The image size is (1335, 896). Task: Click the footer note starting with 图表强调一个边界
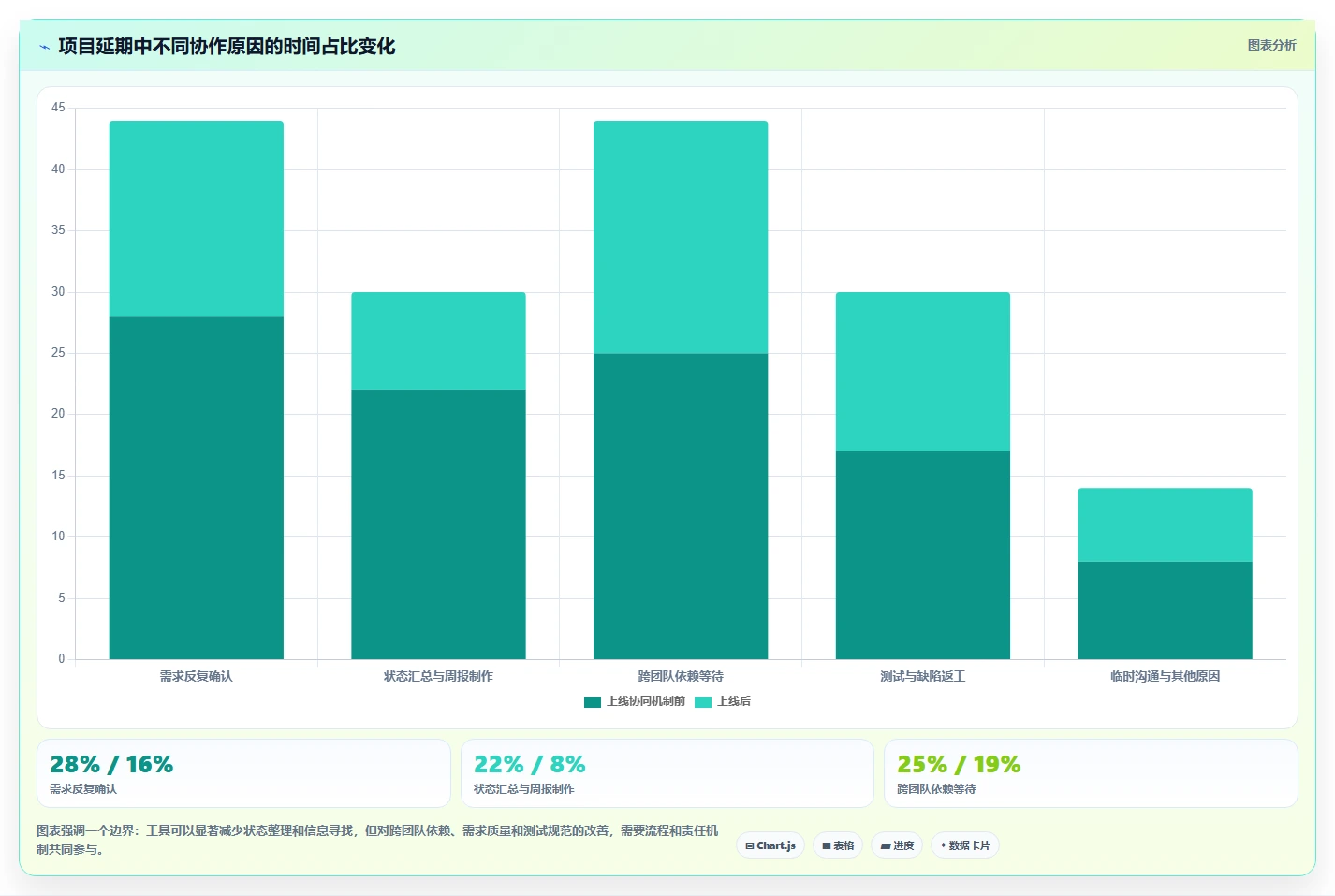pyautogui.click(x=377, y=840)
